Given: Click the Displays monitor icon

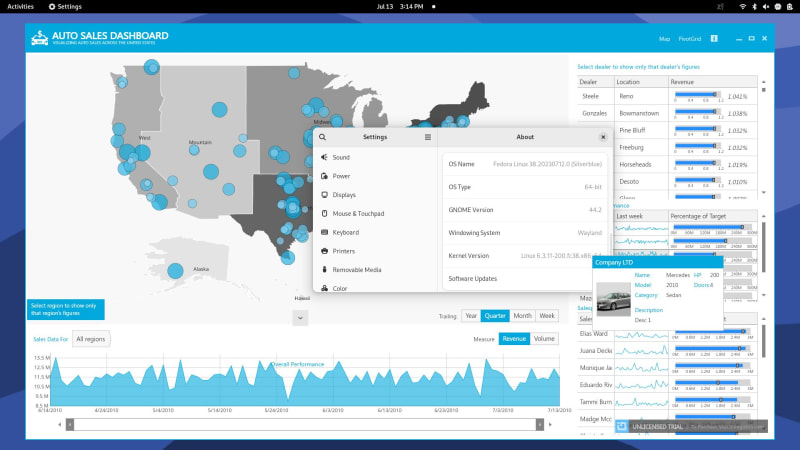Looking at the screenshot, I should (324, 195).
